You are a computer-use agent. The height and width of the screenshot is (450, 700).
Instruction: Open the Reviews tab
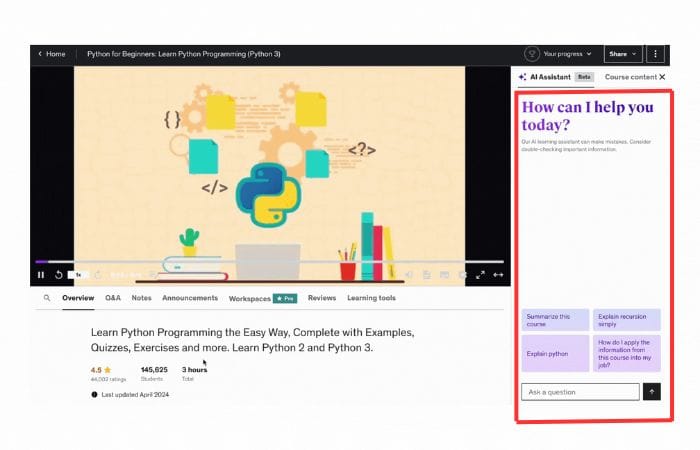[x=322, y=298]
